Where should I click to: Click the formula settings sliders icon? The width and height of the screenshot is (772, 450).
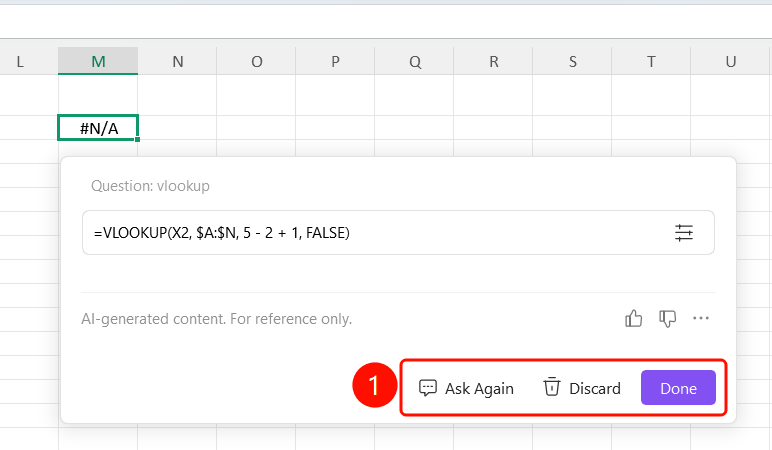tap(684, 232)
